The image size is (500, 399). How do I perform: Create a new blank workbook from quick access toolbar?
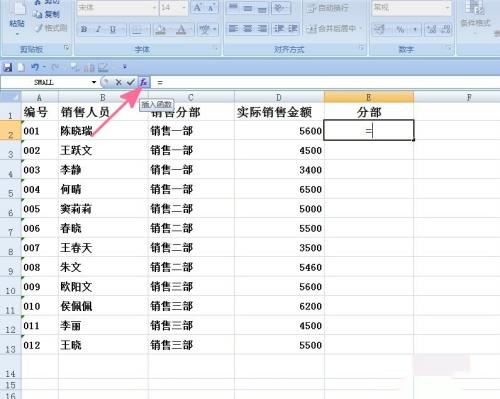pyautogui.click(x=21, y=68)
